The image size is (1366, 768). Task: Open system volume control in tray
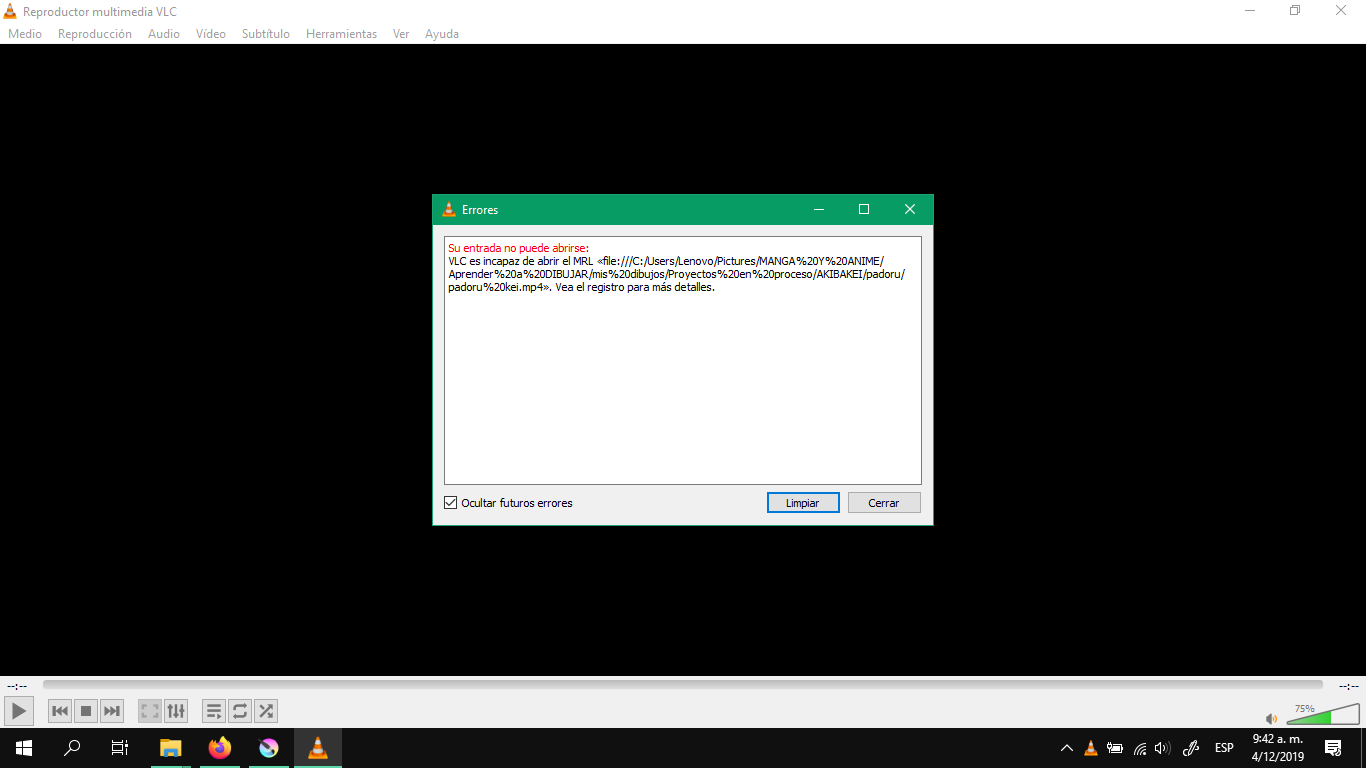tap(1162, 748)
